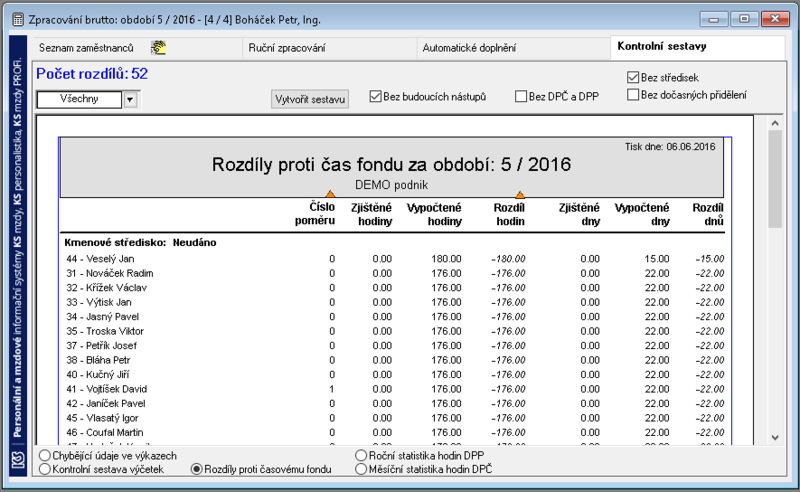Click the Rozdíl dnů column header
This screenshot has height=492, width=800.
point(708,214)
